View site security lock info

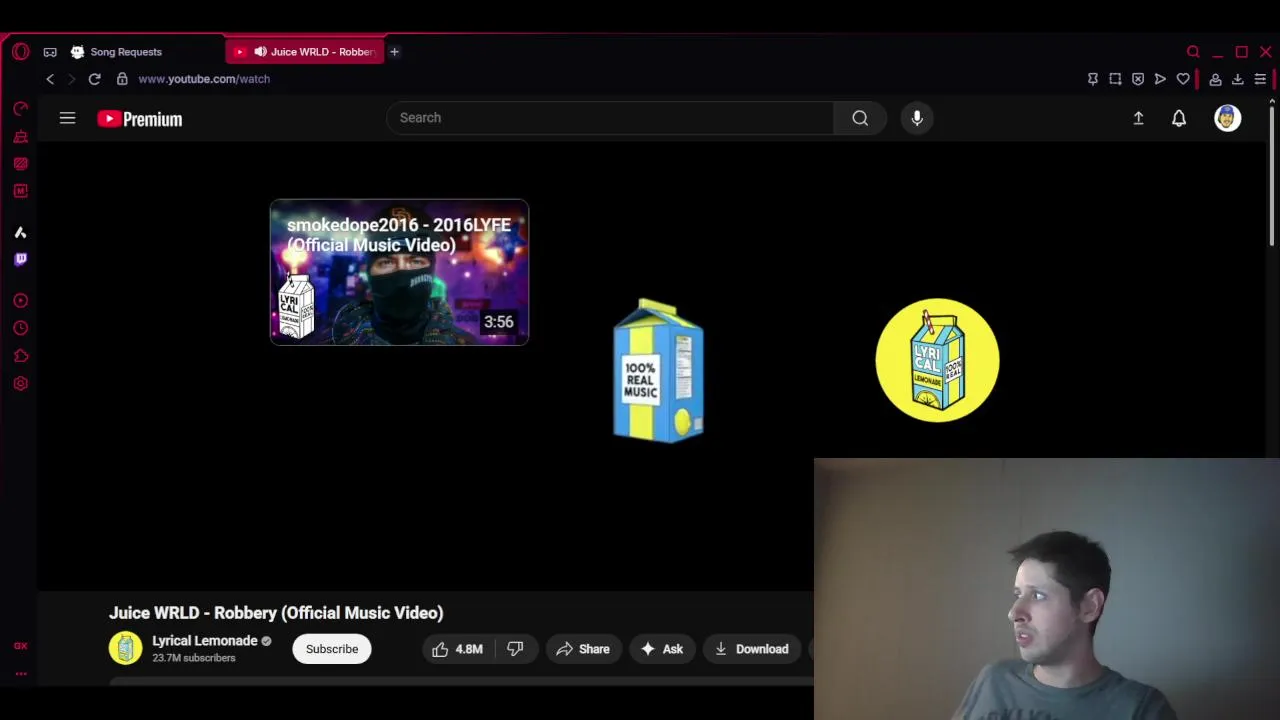(122, 79)
